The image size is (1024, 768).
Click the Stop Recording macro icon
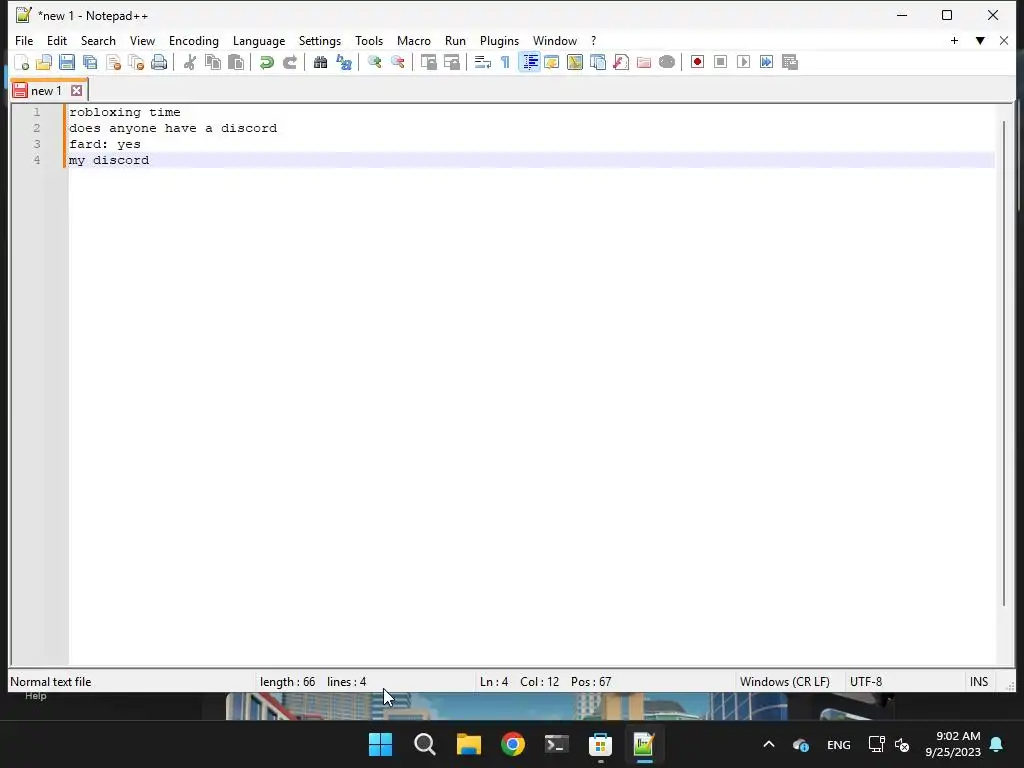click(x=720, y=62)
